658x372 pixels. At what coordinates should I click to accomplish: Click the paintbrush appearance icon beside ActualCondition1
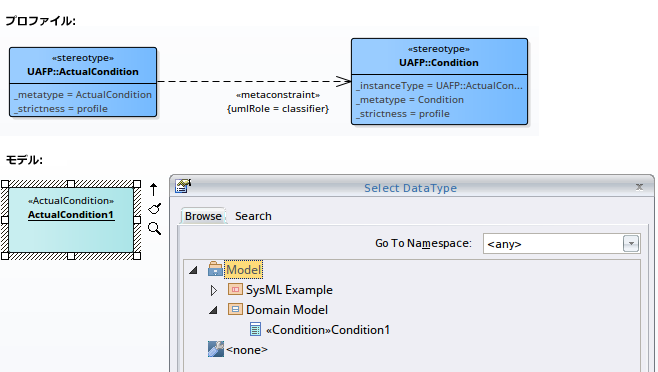tap(154, 209)
